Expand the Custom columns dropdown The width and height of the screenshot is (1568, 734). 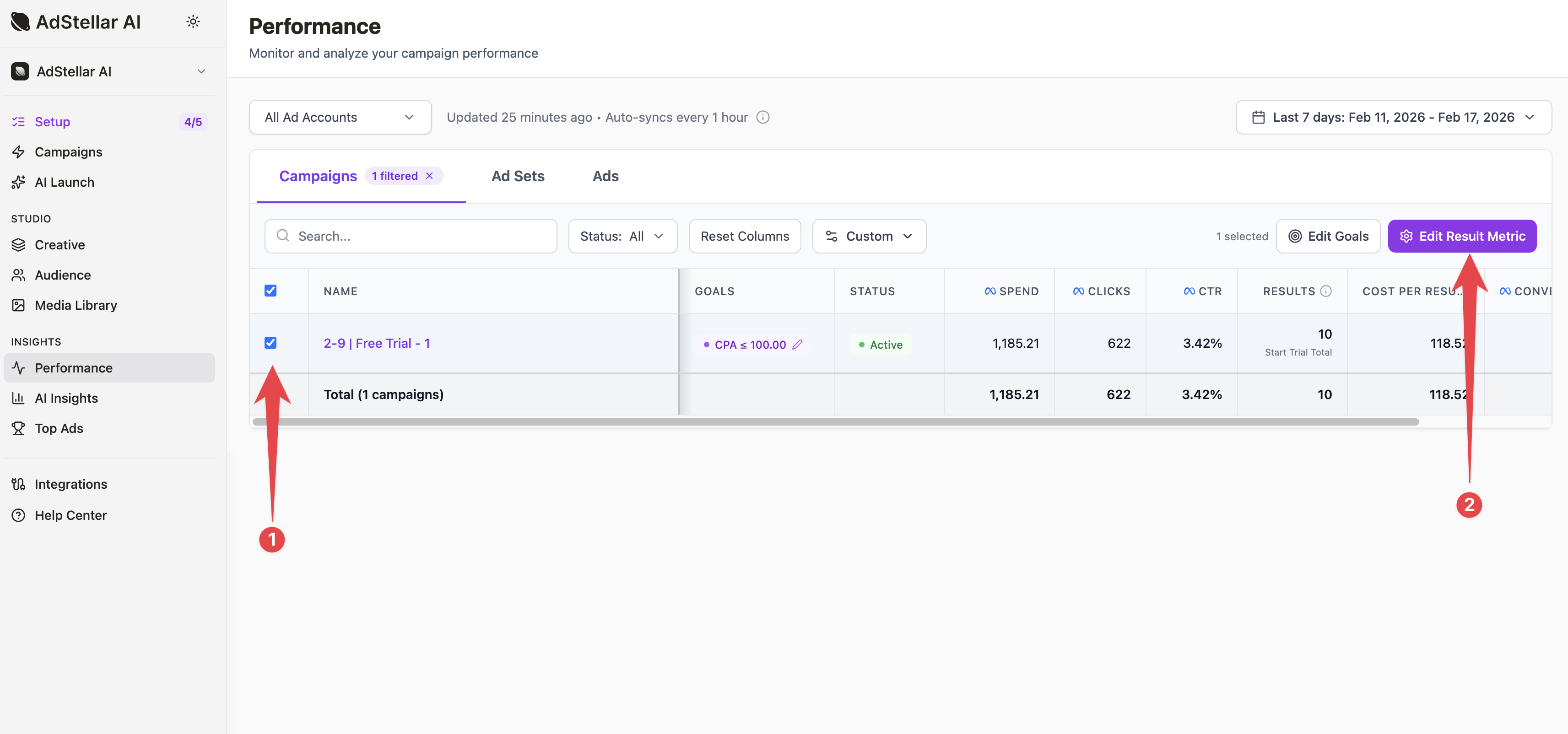(869, 236)
